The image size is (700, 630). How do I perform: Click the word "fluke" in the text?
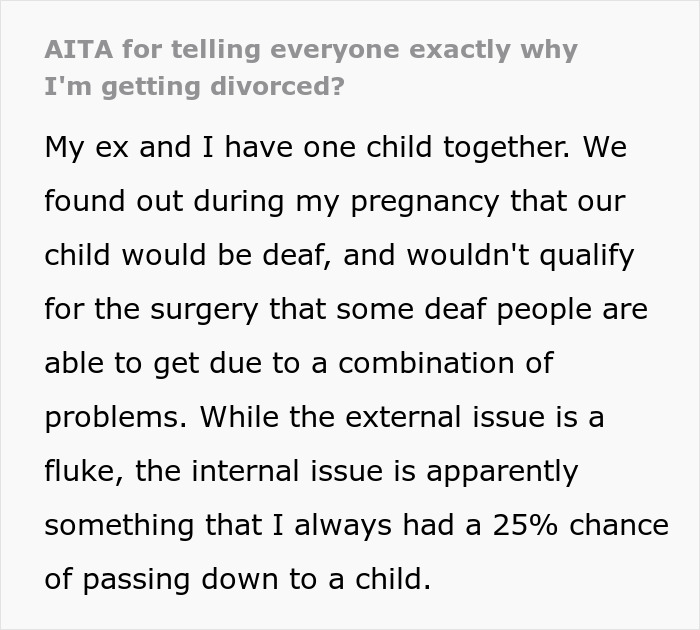pyautogui.click(x=81, y=470)
